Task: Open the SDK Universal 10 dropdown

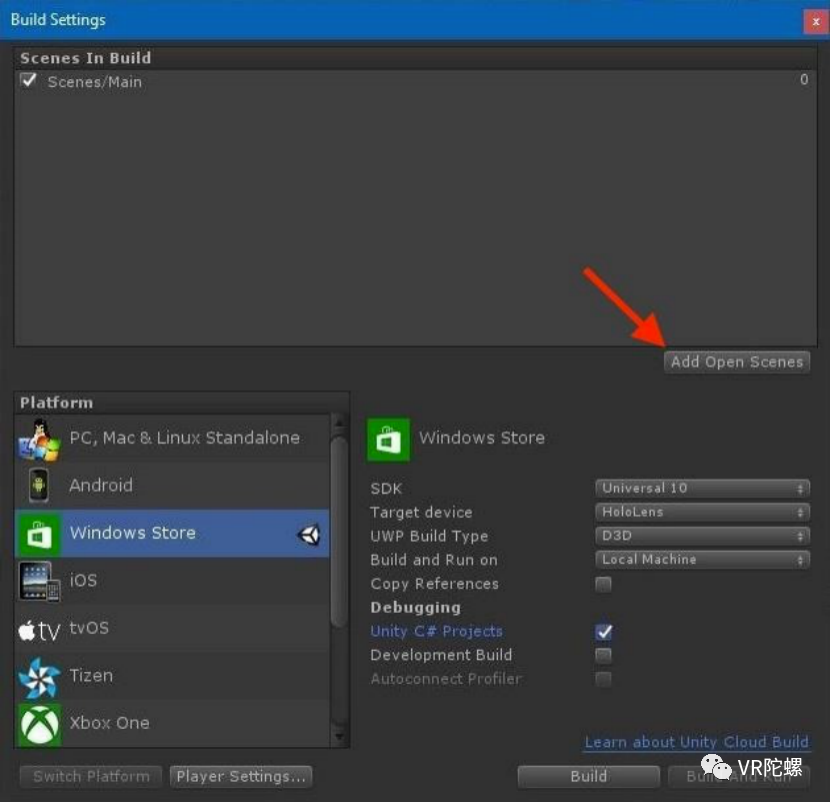Action: pyautogui.click(x=702, y=489)
